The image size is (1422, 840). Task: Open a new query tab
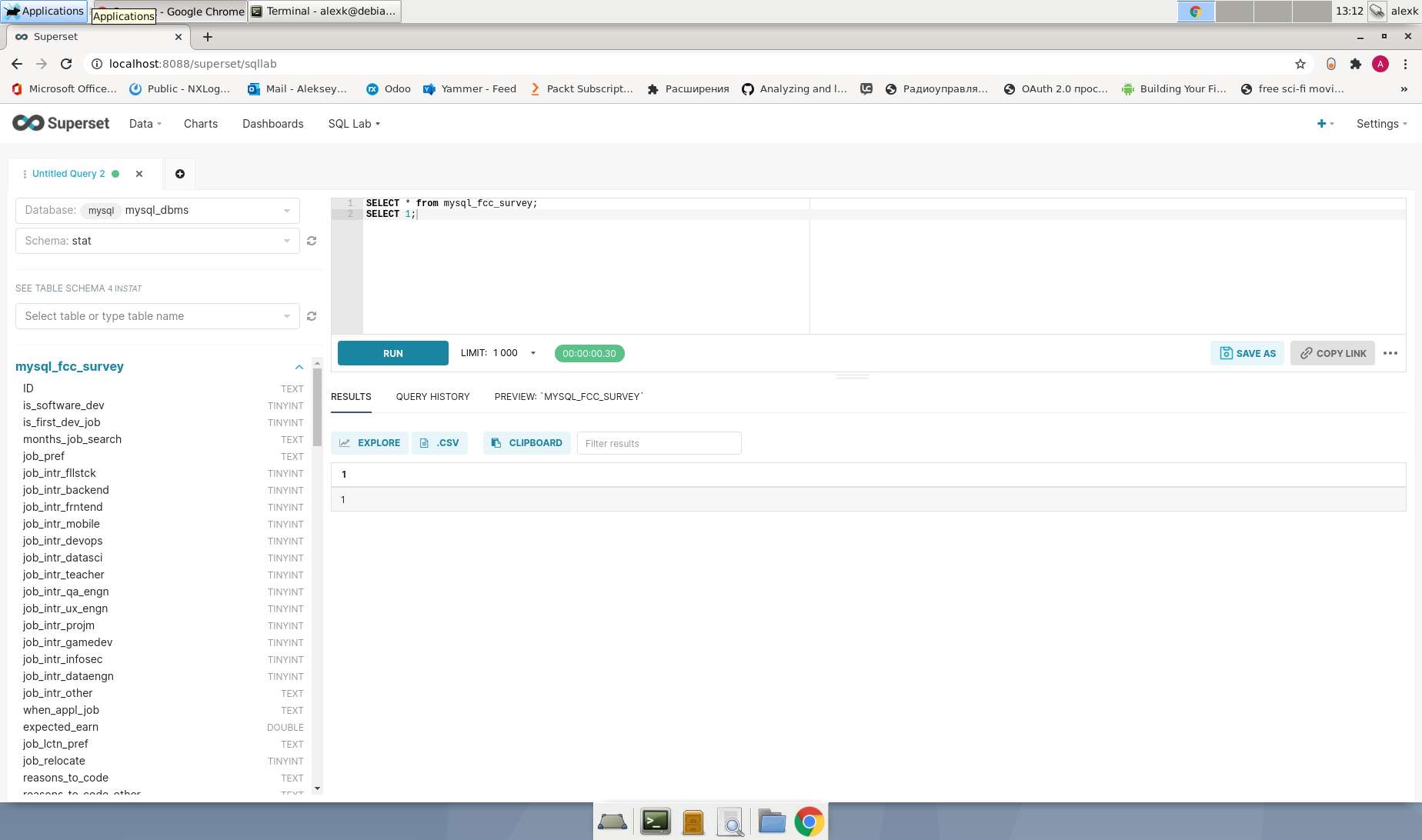(179, 174)
